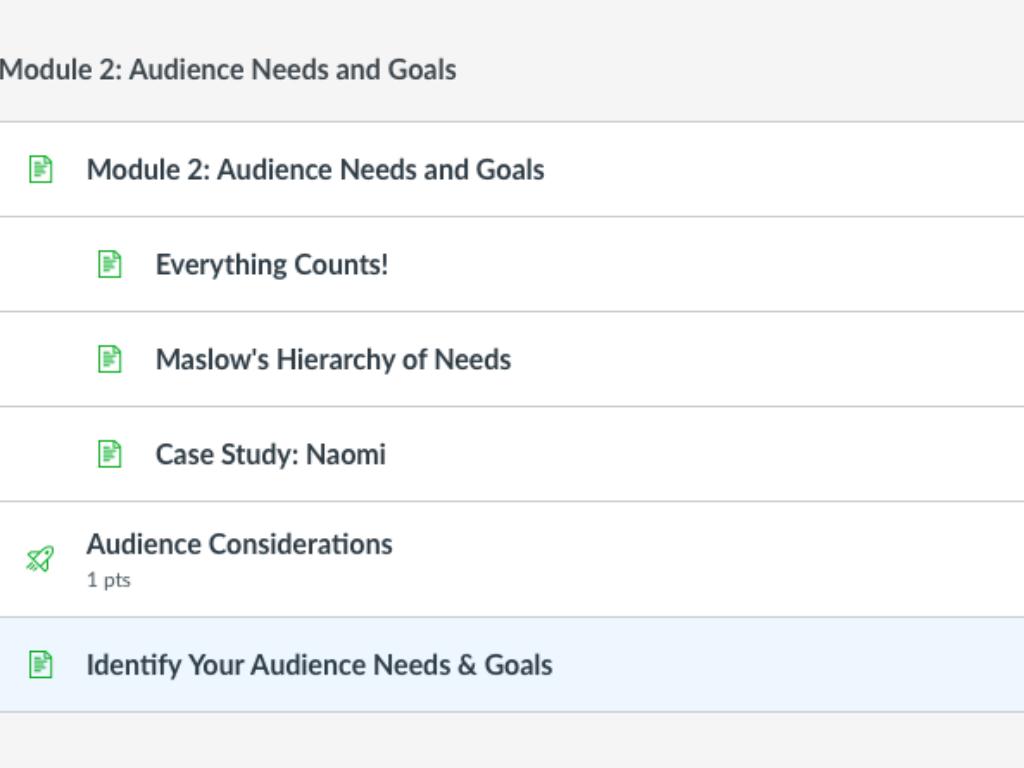
Task: Click empty area right of Case Study: Naomi title
Action: pyautogui.click(x=700, y=454)
